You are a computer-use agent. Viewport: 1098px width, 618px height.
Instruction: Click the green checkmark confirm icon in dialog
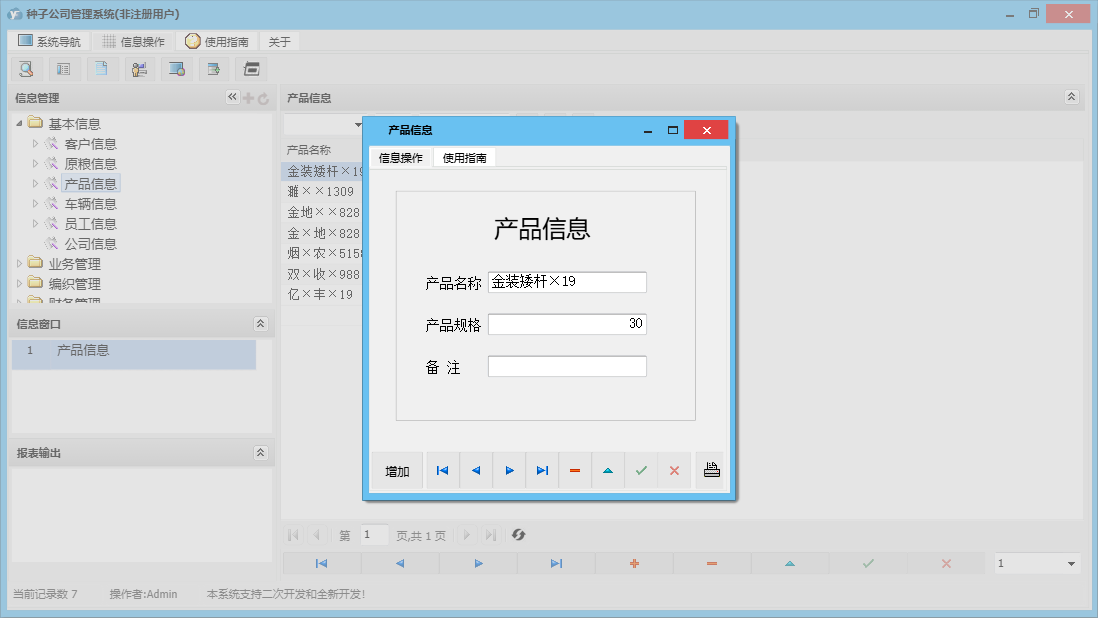click(x=641, y=469)
